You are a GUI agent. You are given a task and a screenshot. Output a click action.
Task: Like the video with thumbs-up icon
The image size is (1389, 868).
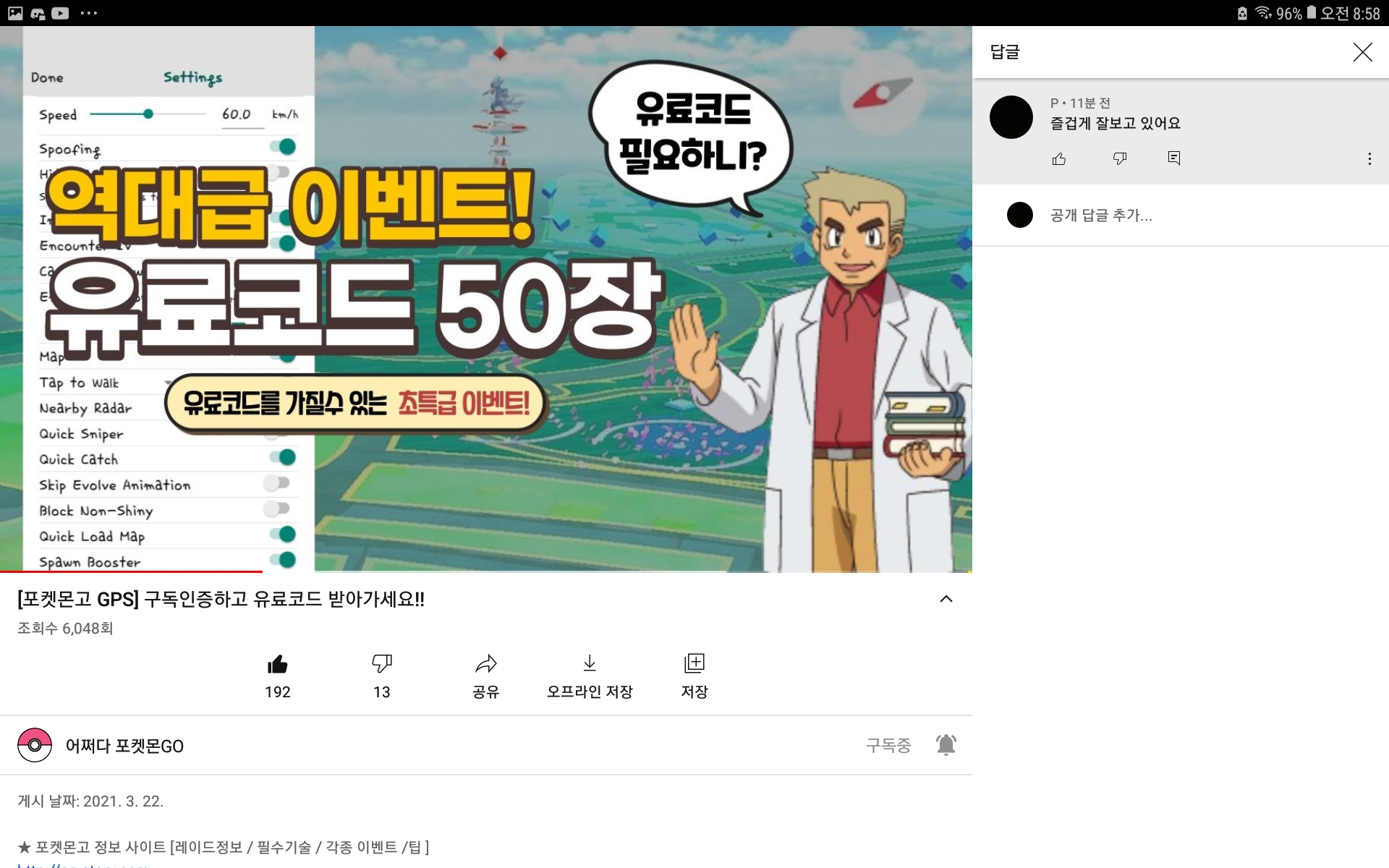[278, 664]
